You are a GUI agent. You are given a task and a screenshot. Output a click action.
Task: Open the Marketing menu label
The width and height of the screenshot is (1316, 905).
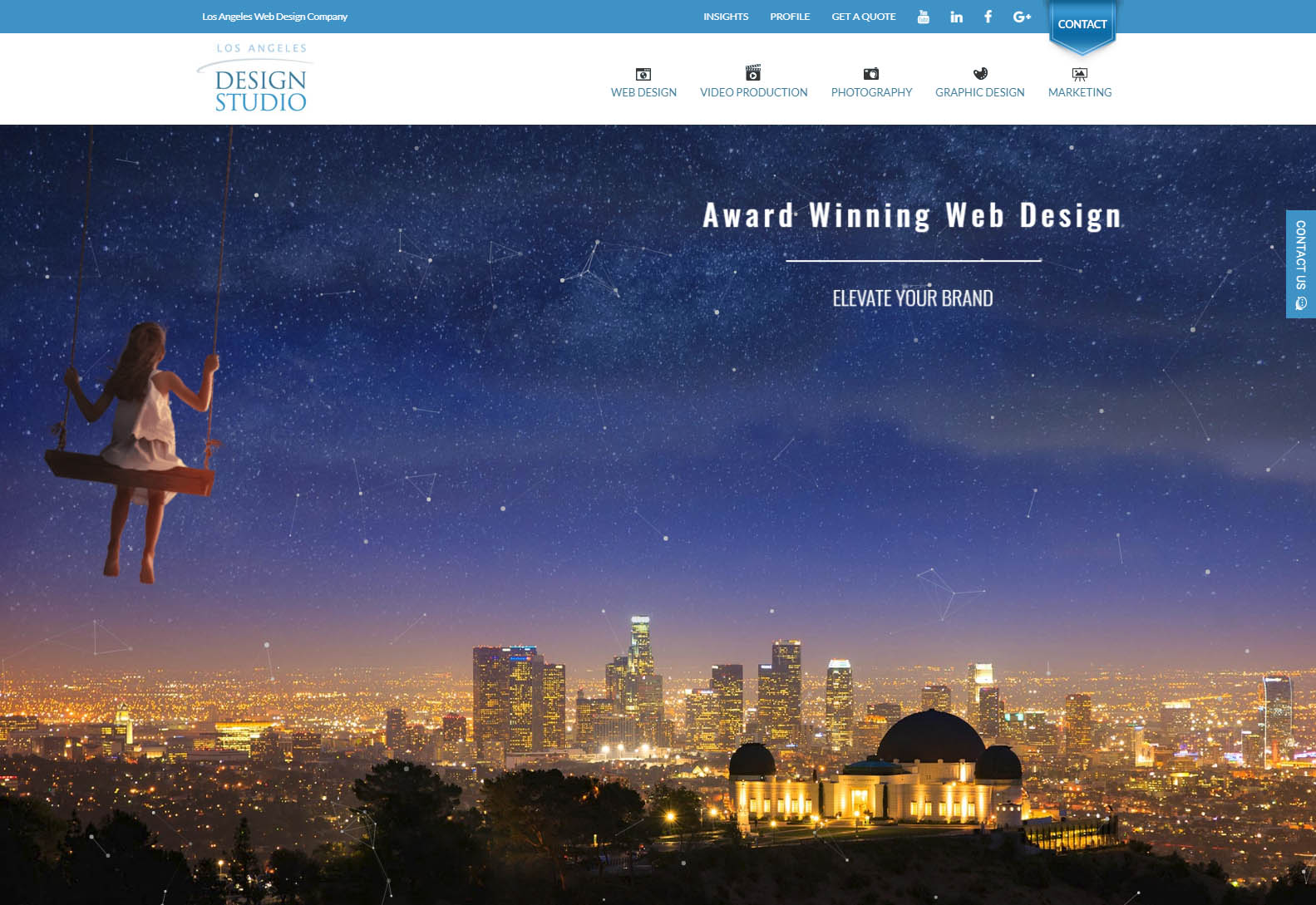tap(1079, 92)
